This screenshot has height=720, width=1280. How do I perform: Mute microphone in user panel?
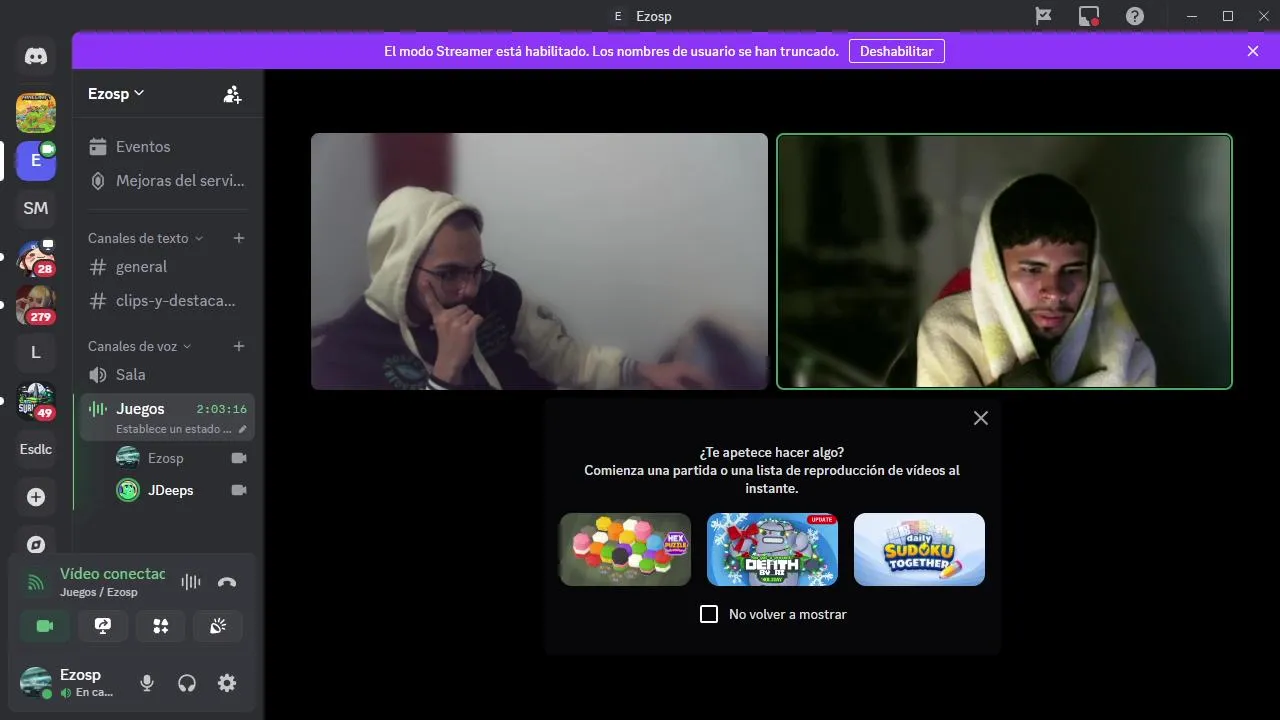click(x=147, y=683)
